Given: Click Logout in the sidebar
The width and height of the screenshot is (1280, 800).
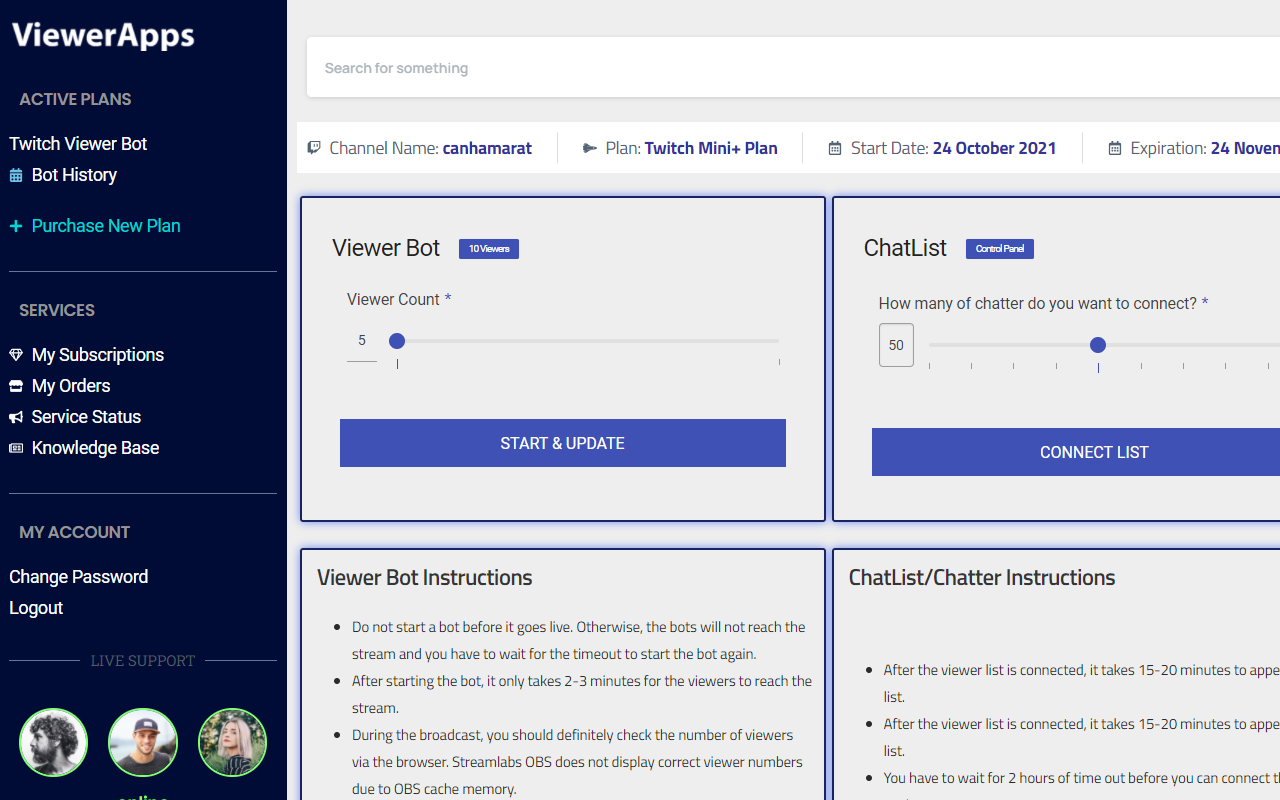Looking at the screenshot, I should click(x=36, y=608).
